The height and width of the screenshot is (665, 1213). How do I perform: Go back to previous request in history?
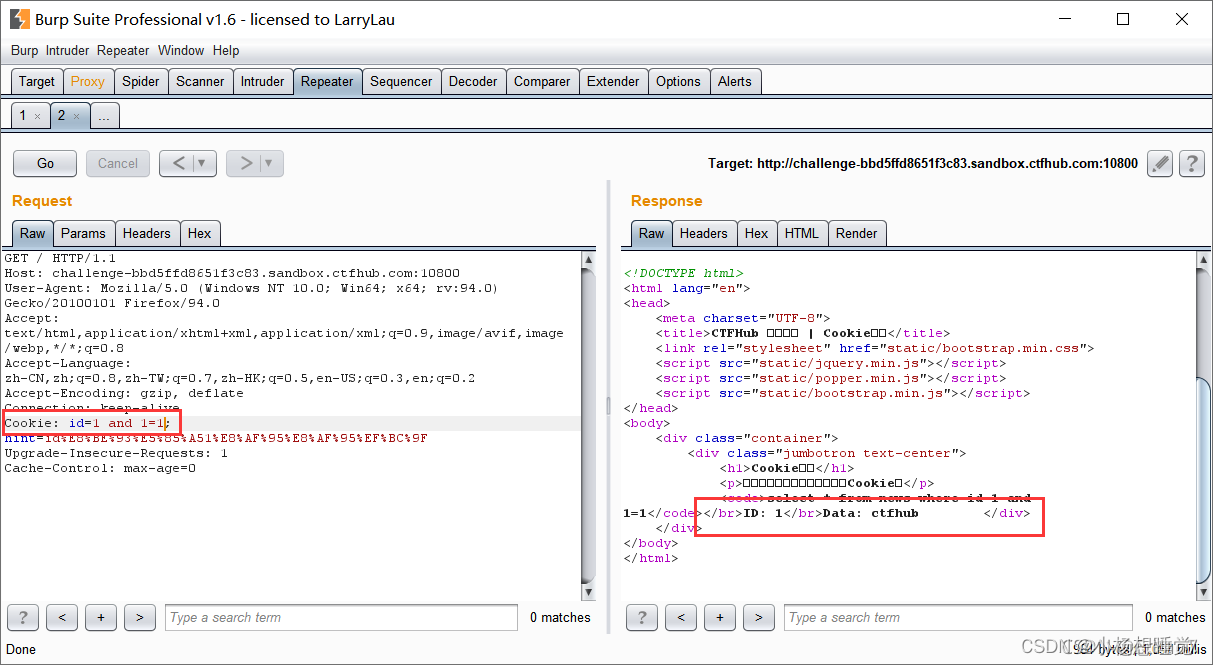pyautogui.click(x=178, y=163)
